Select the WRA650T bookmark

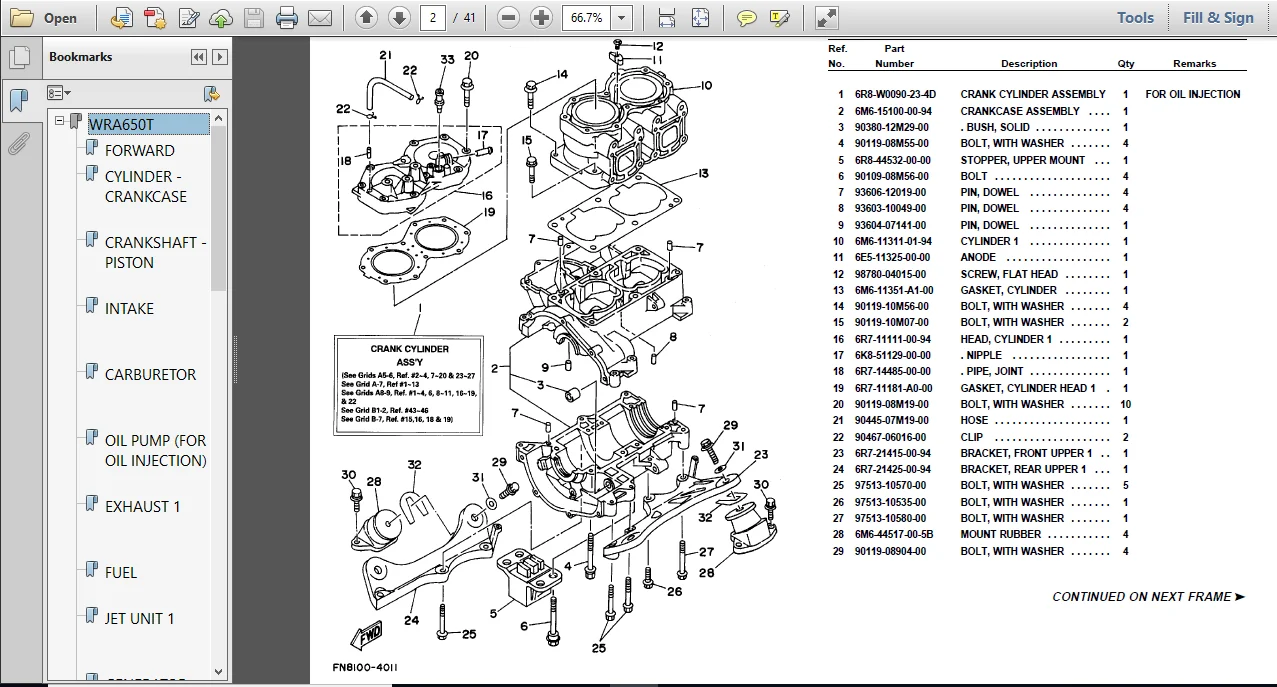pos(148,124)
